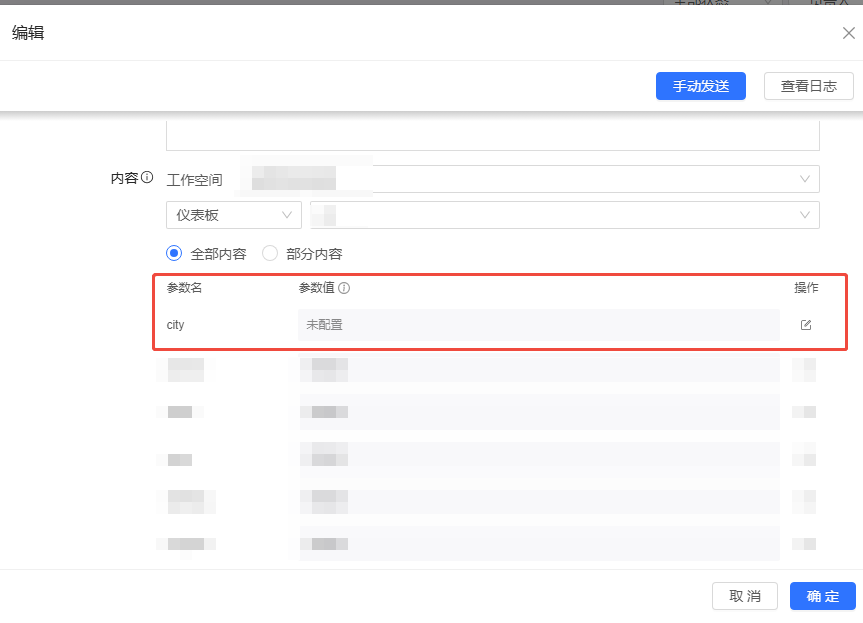This screenshot has height=623, width=863.
Task: Open the dashboard name dropdown beside 仪表板
Action: [564, 215]
